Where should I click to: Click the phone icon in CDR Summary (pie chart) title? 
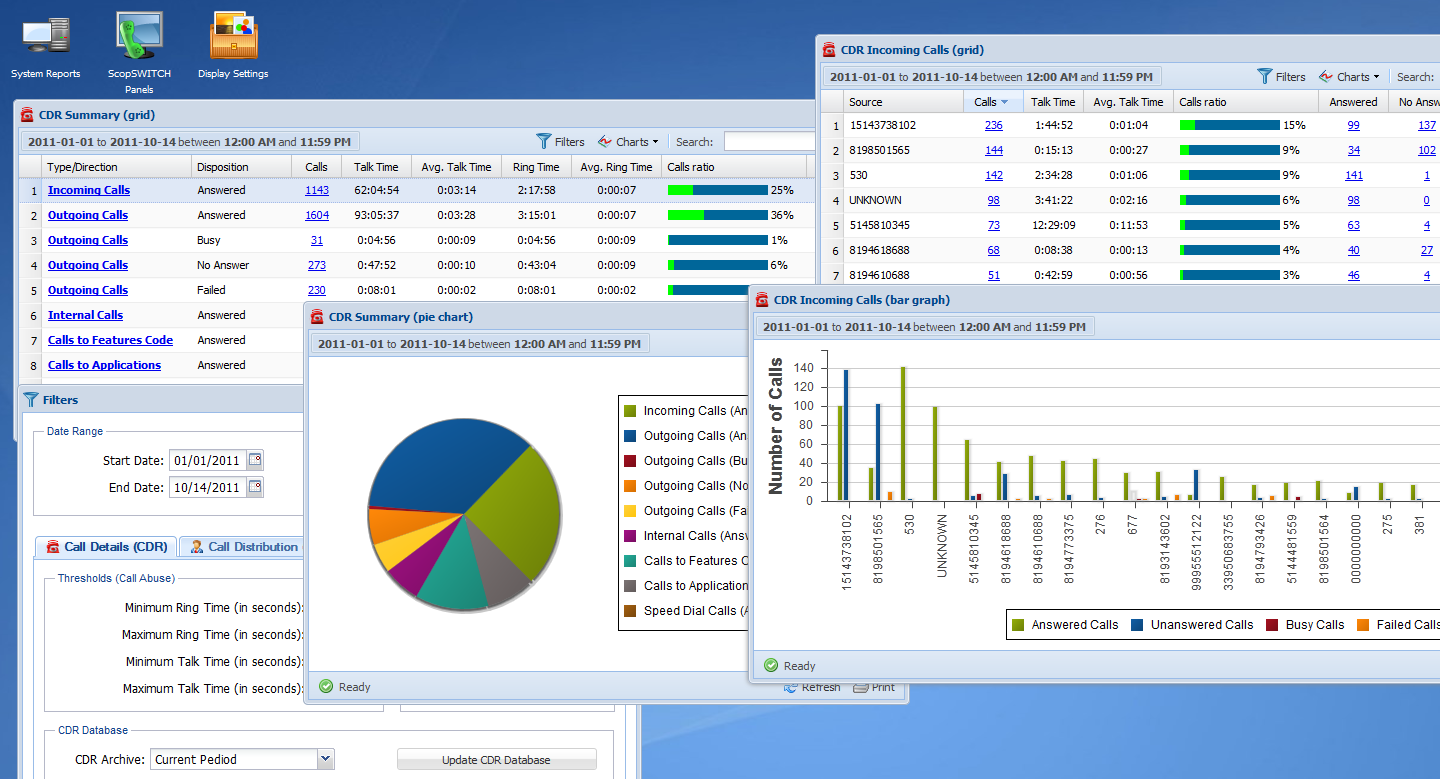pos(319,317)
